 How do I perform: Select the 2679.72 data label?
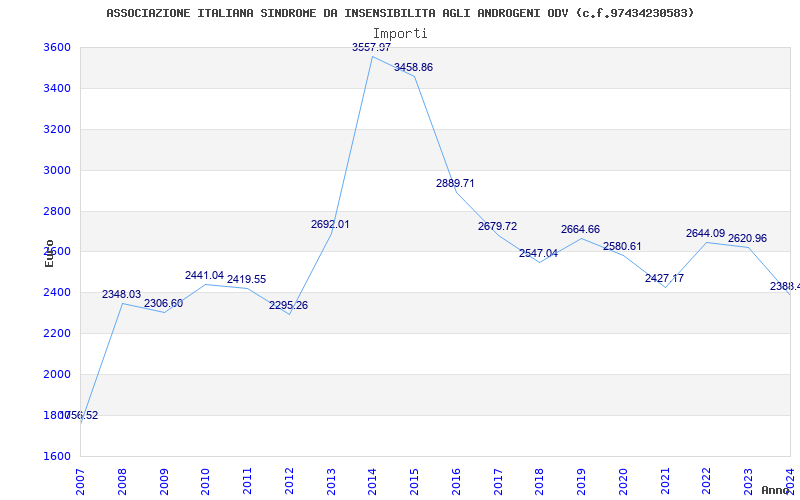[497, 226]
